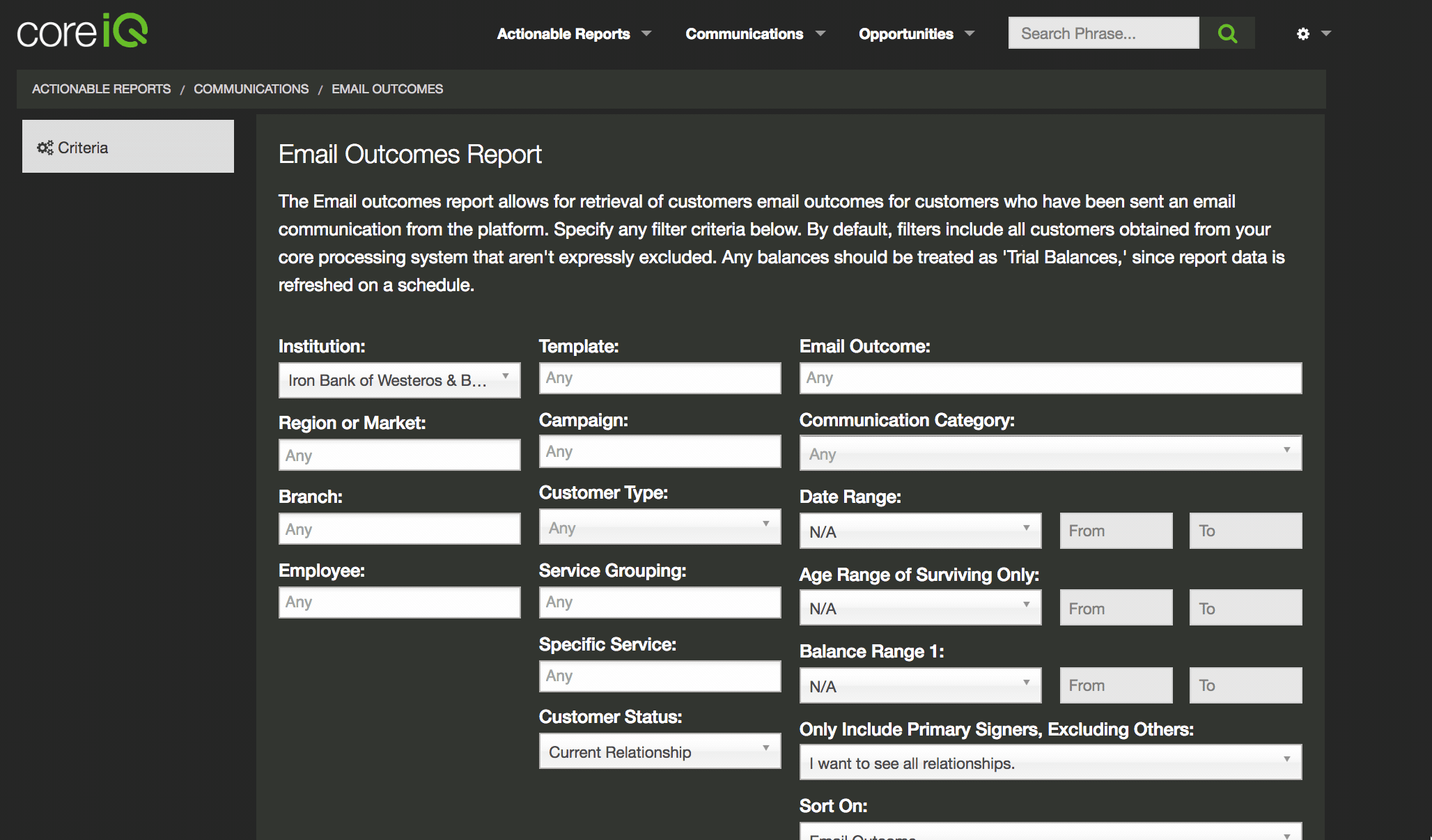The height and width of the screenshot is (840, 1432).
Task: Expand the Date Range N/A dropdown
Action: tap(920, 531)
